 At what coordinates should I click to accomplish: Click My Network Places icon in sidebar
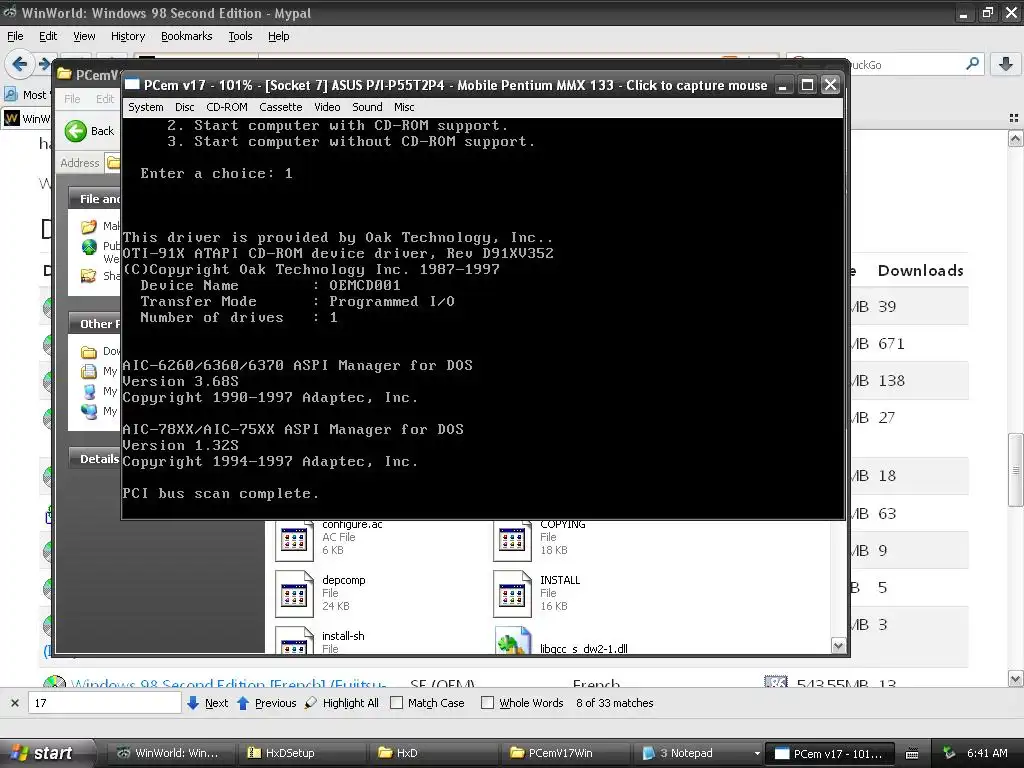(x=89, y=411)
